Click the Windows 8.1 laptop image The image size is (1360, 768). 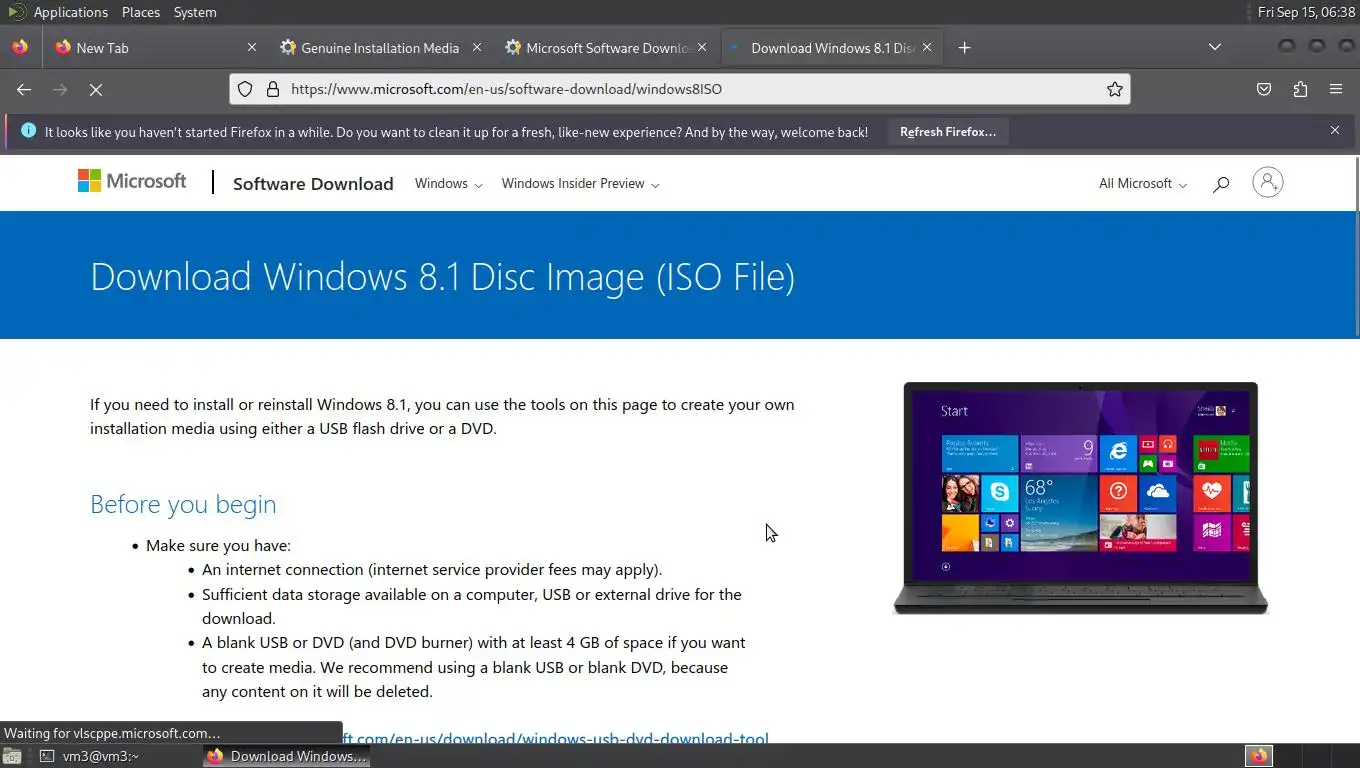pyautogui.click(x=1080, y=498)
